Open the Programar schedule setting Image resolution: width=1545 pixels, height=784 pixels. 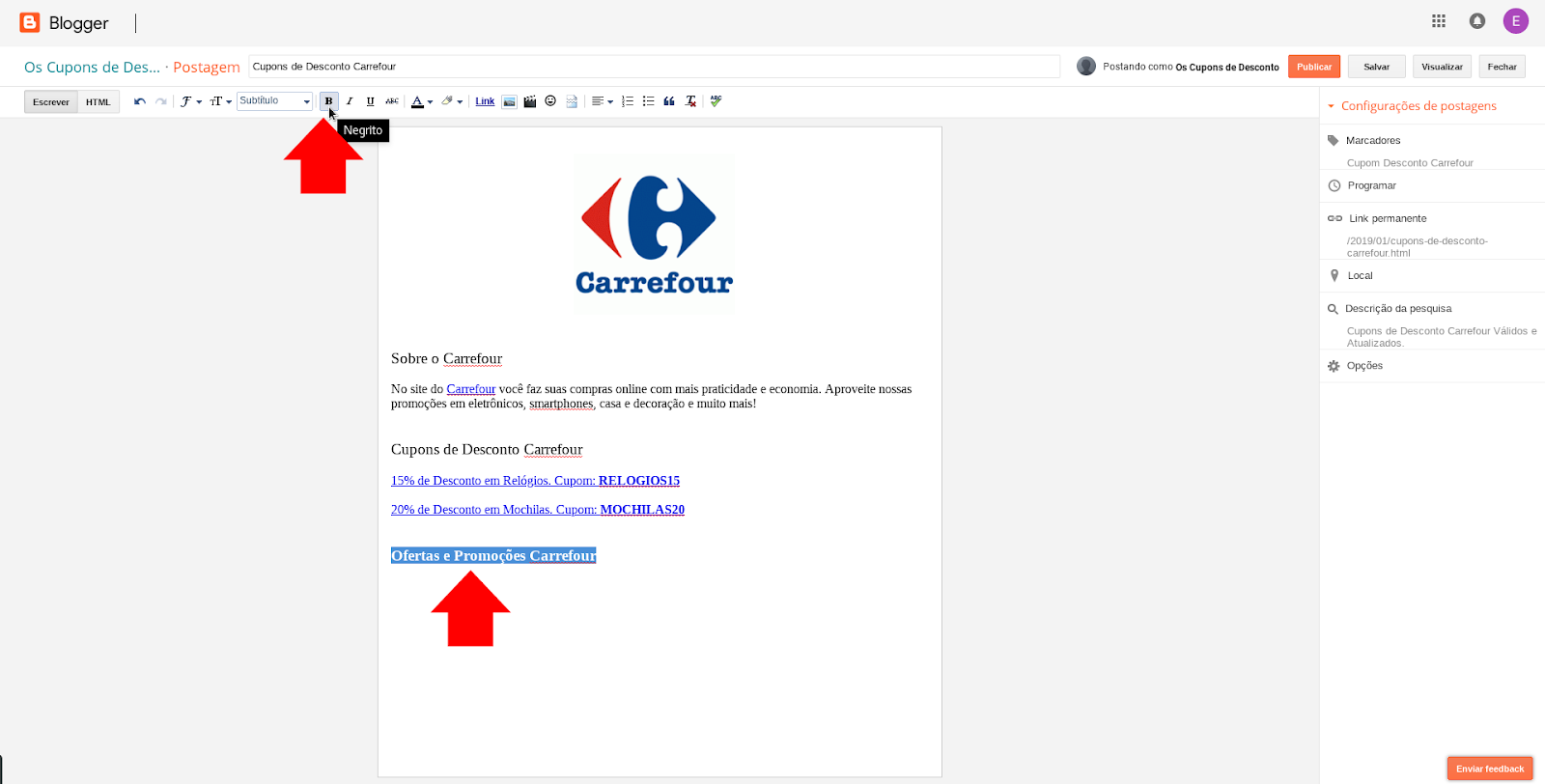click(x=1371, y=185)
